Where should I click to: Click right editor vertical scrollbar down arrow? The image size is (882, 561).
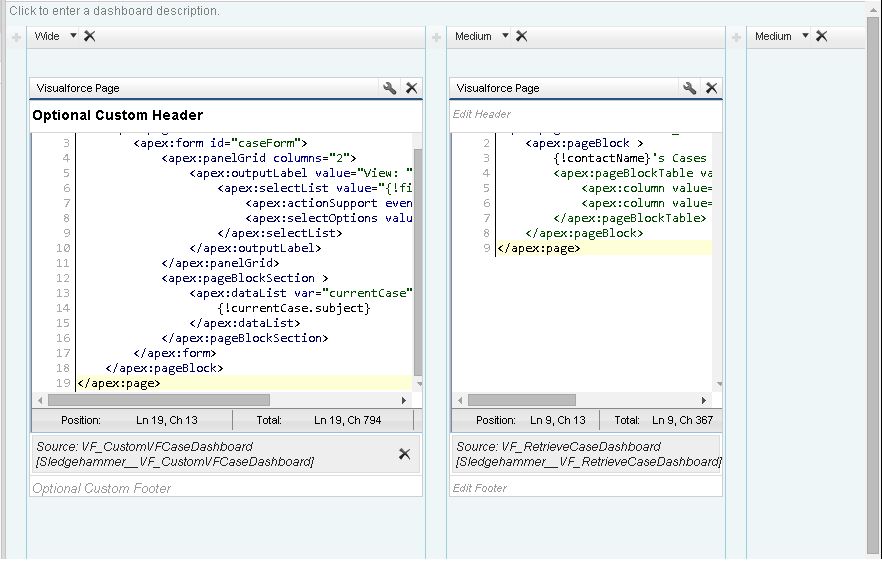pos(719,384)
